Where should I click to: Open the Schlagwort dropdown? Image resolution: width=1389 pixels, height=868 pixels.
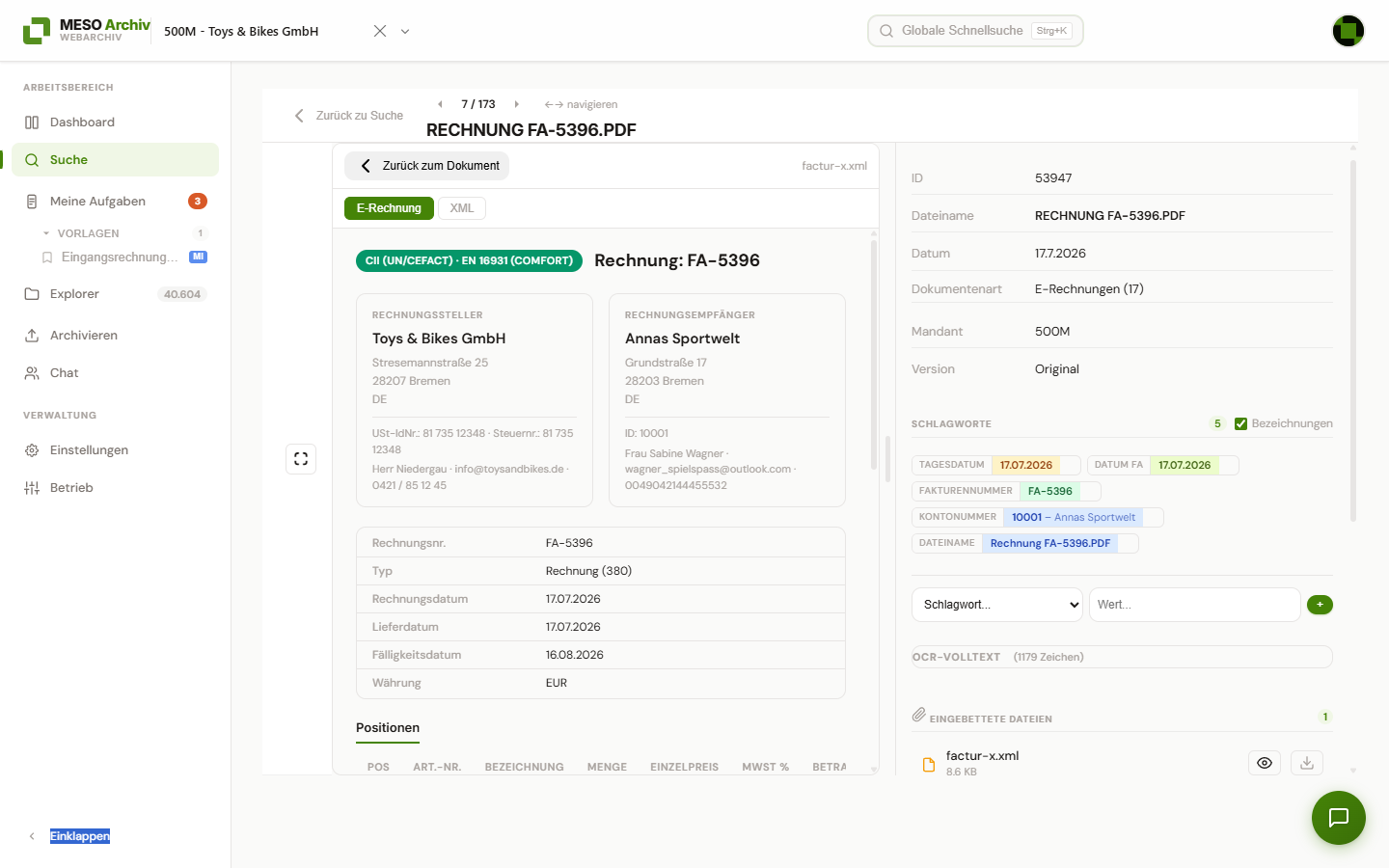point(997,605)
